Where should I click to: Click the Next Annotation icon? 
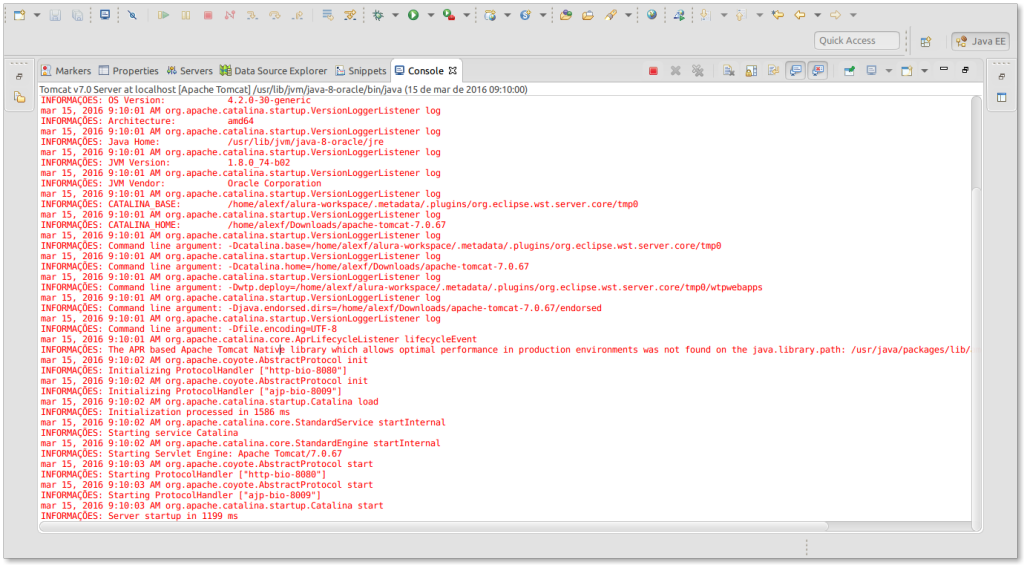tap(705, 14)
